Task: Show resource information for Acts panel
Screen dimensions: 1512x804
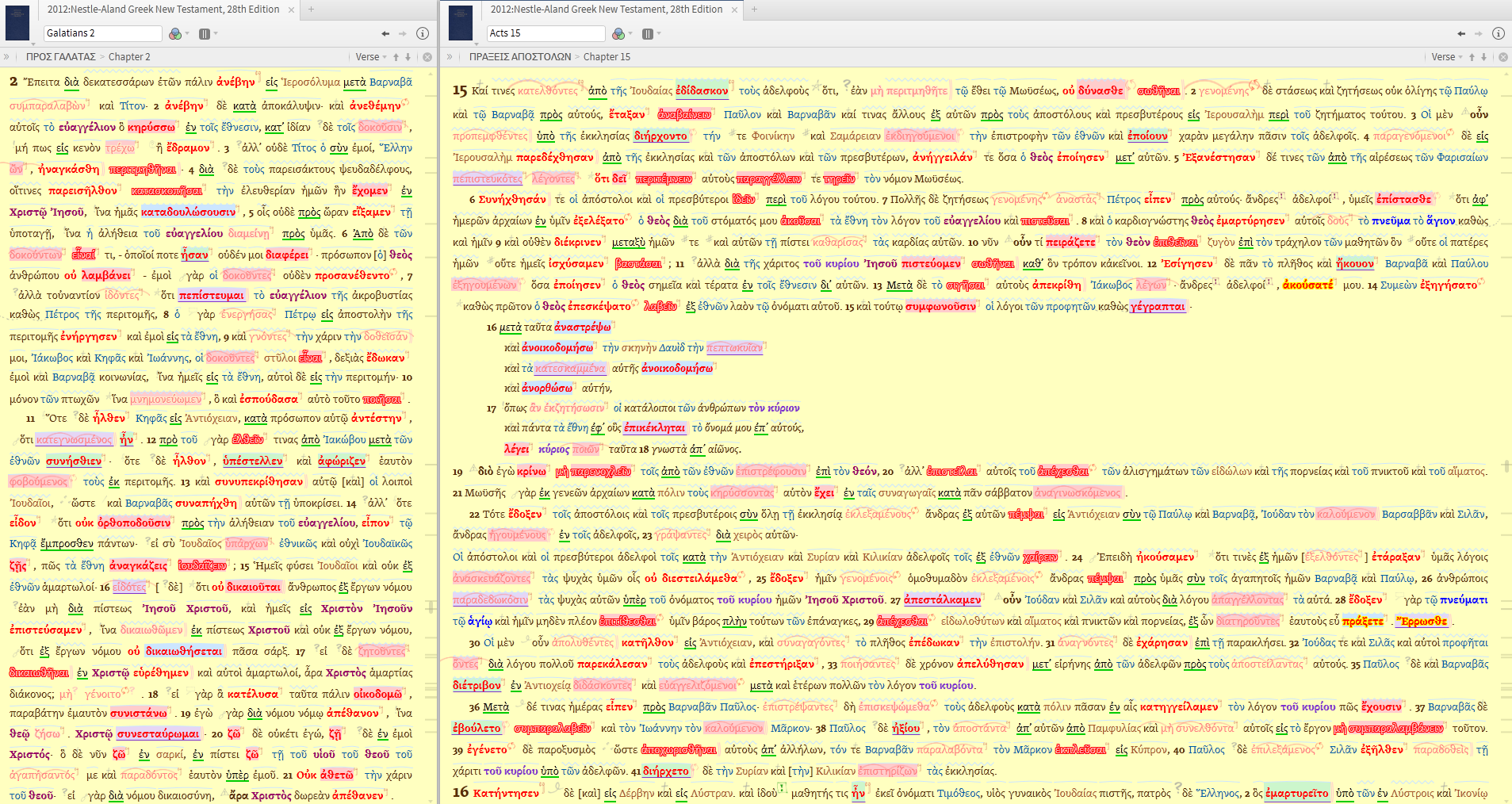Action: pos(1499,33)
